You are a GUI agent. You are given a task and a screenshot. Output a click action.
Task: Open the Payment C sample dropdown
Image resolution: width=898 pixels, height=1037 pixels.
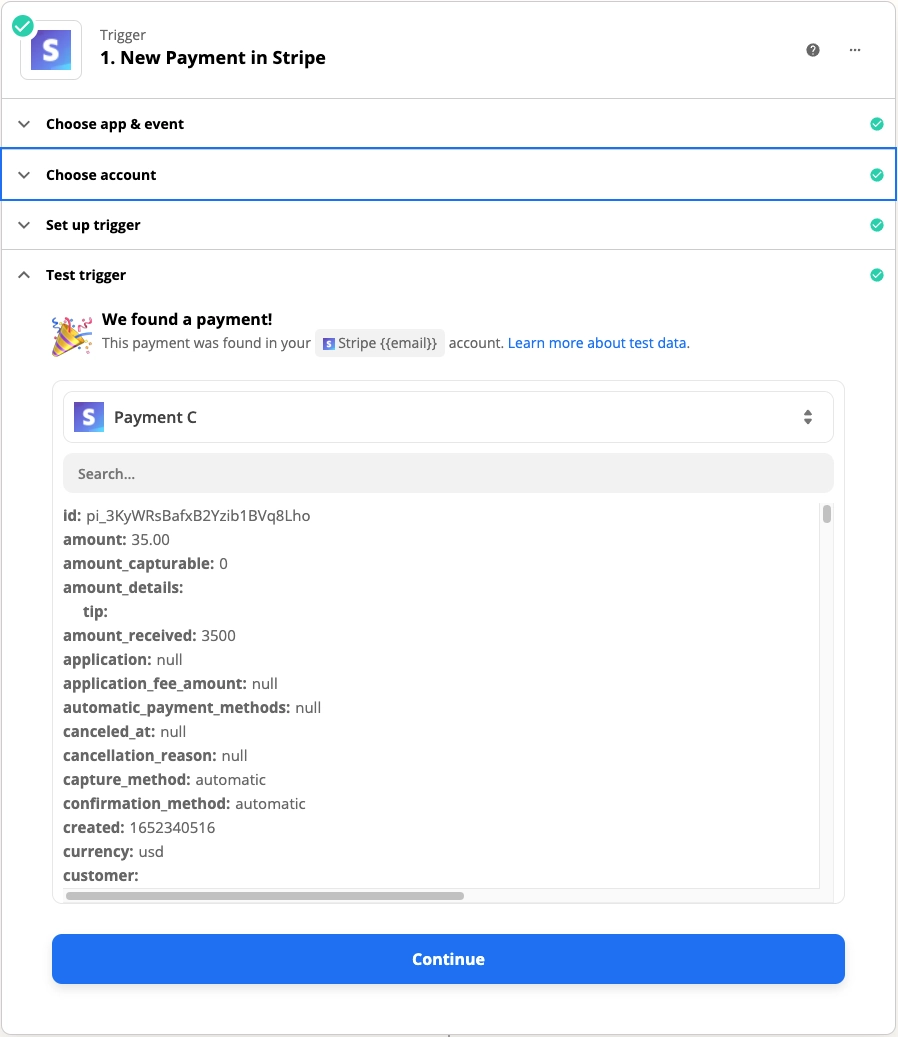[448, 417]
